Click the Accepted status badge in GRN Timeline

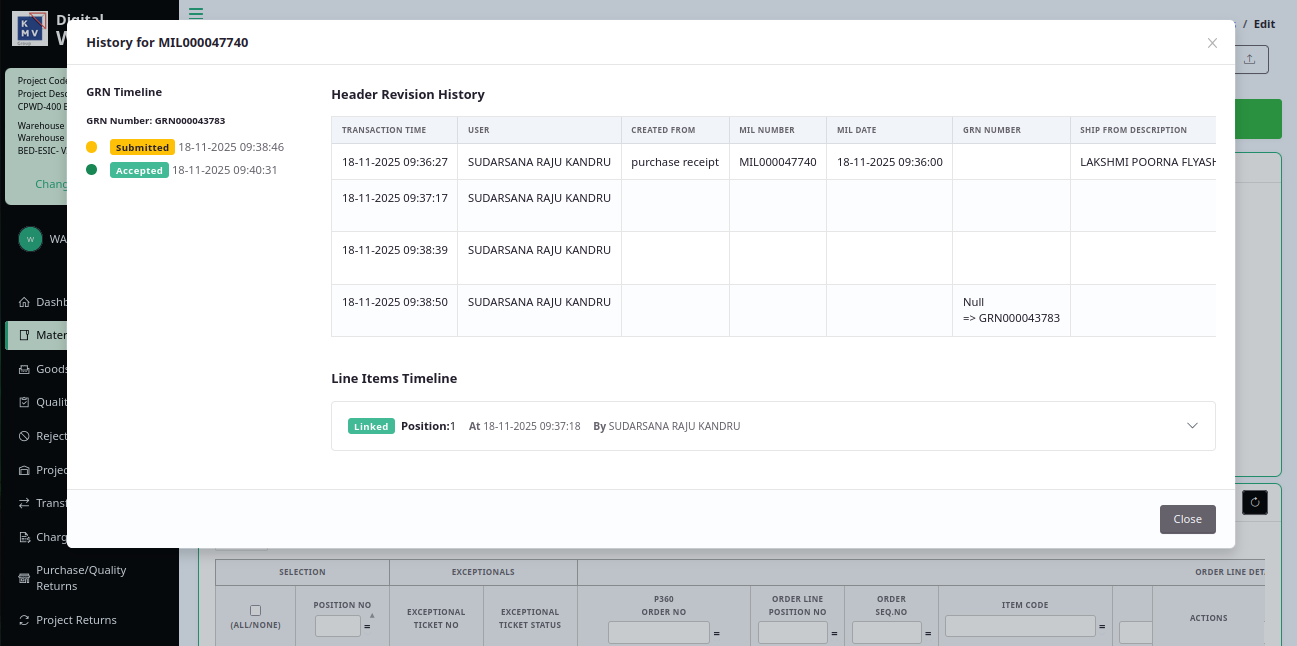point(139,170)
